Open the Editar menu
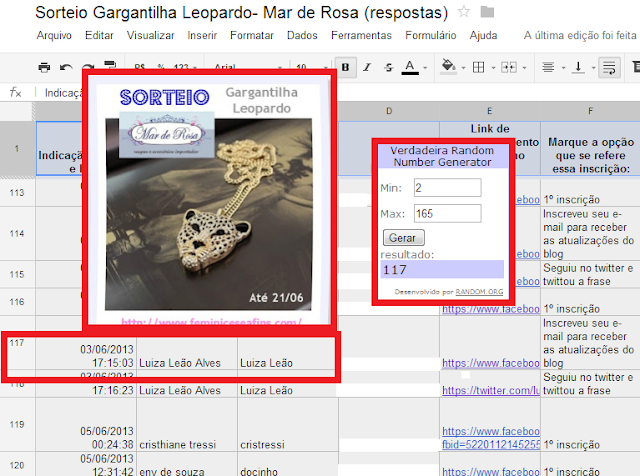 [x=99, y=36]
